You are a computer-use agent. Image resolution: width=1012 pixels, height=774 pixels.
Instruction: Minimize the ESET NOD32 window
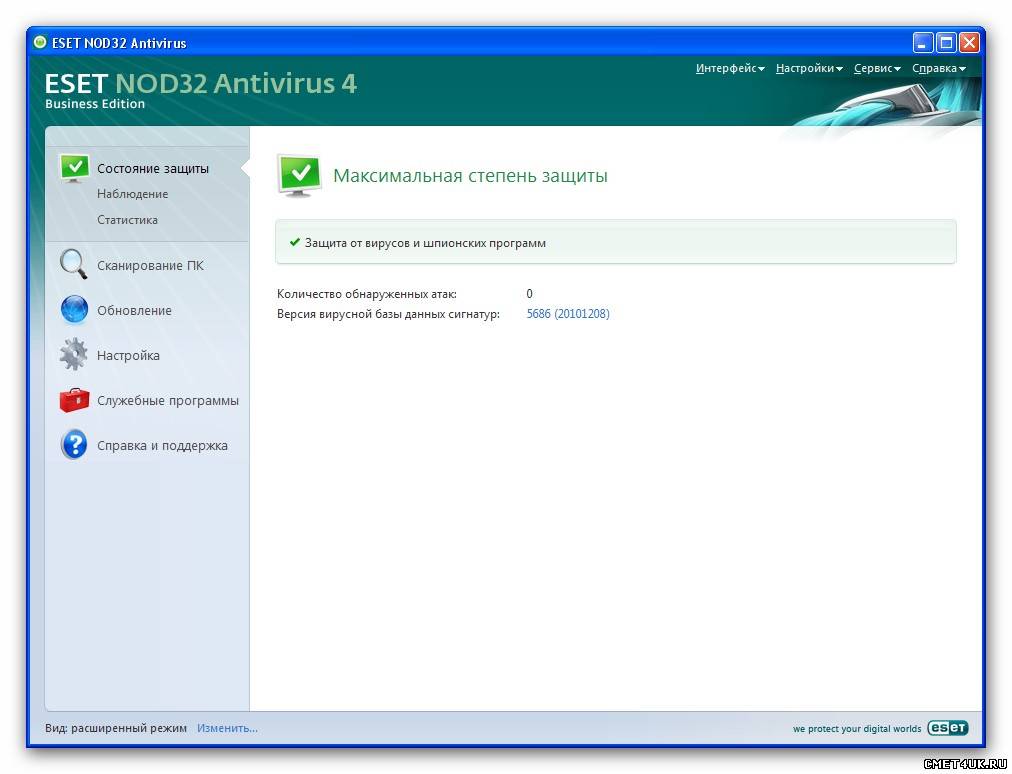(x=923, y=43)
